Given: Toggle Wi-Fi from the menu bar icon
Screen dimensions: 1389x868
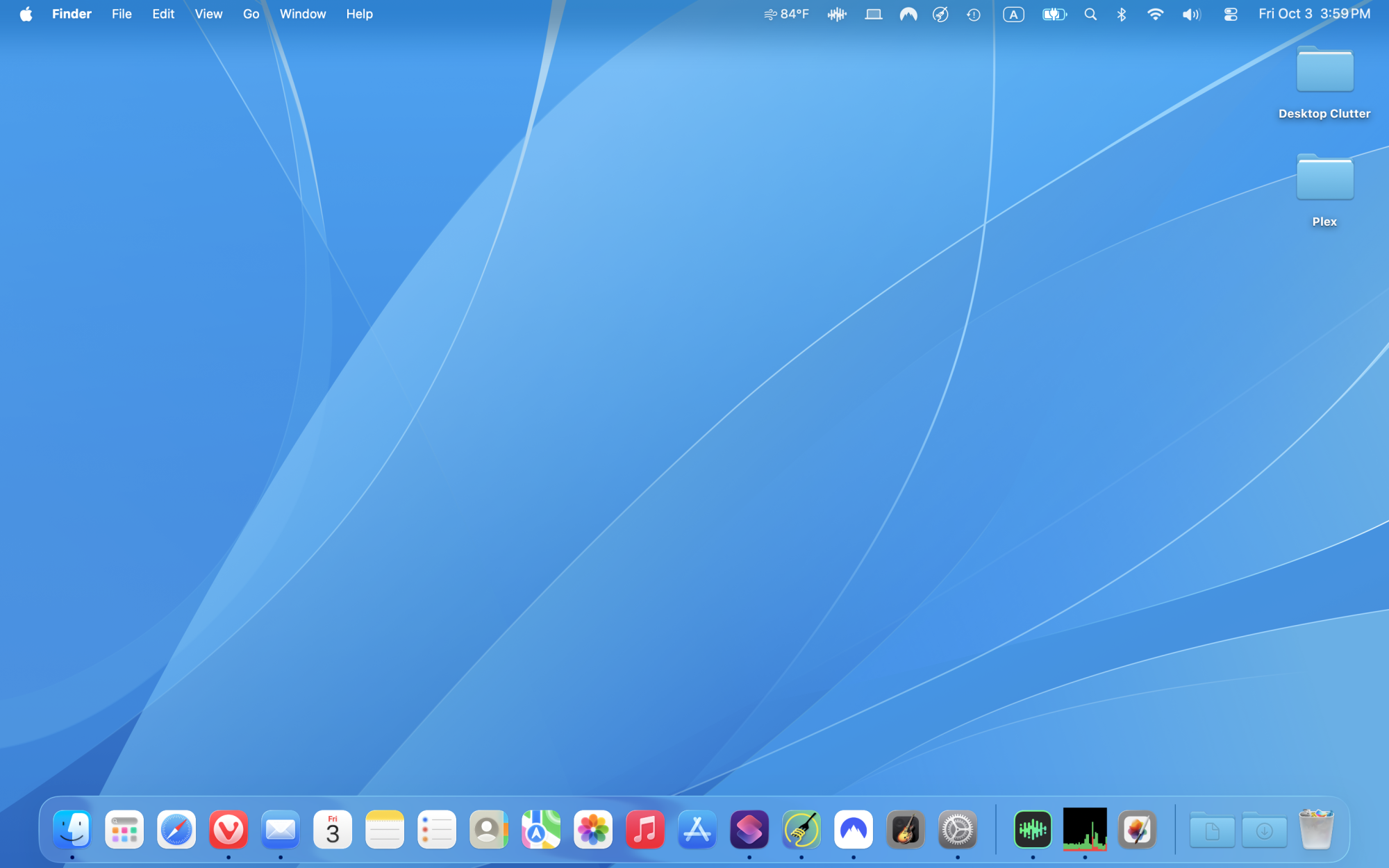Looking at the screenshot, I should coord(1155,14).
